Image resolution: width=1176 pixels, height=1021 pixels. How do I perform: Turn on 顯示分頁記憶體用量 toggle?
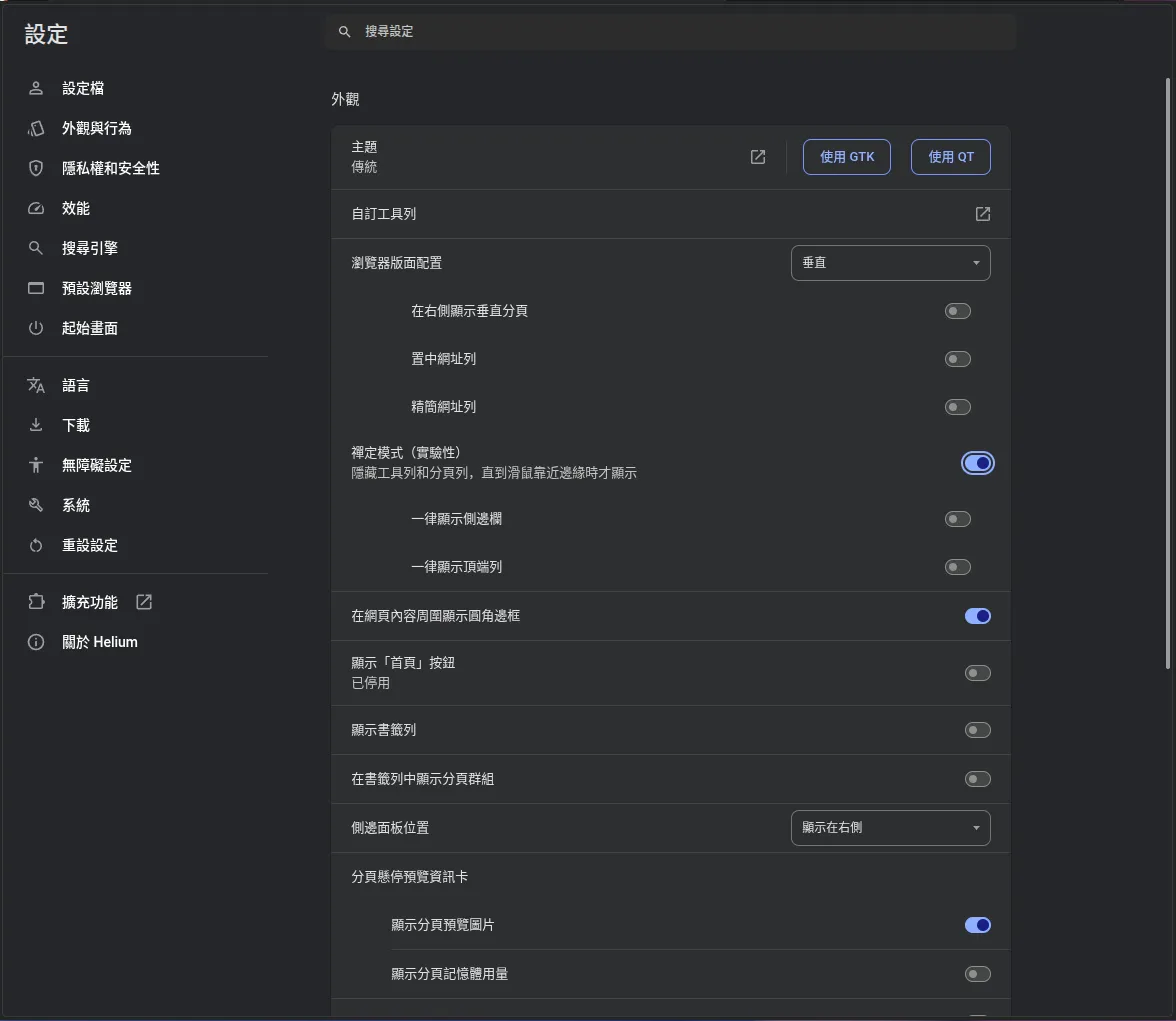pos(977,974)
